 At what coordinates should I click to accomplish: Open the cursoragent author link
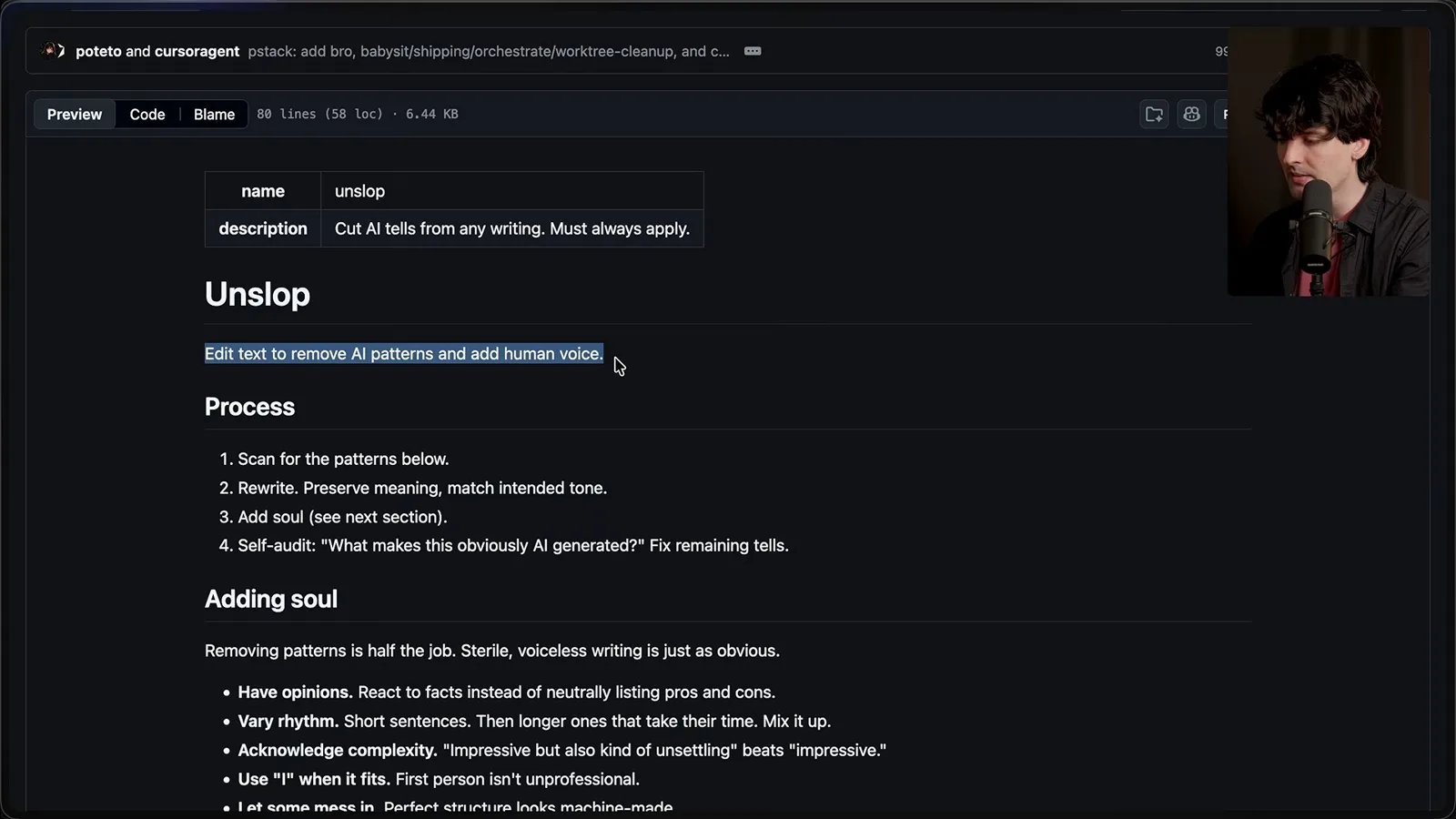point(197,51)
